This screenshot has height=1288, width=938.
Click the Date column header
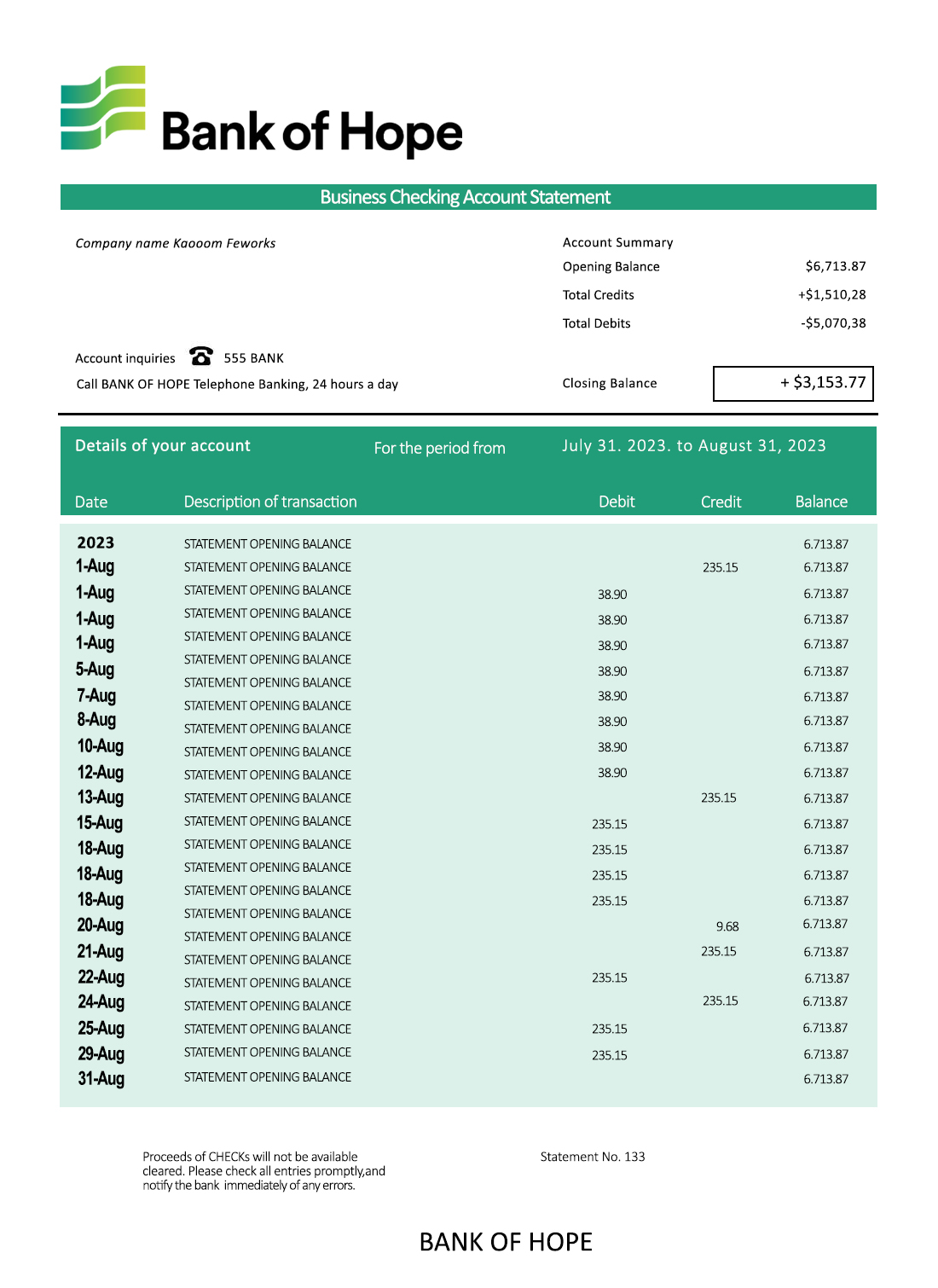[x=91, y=502]
